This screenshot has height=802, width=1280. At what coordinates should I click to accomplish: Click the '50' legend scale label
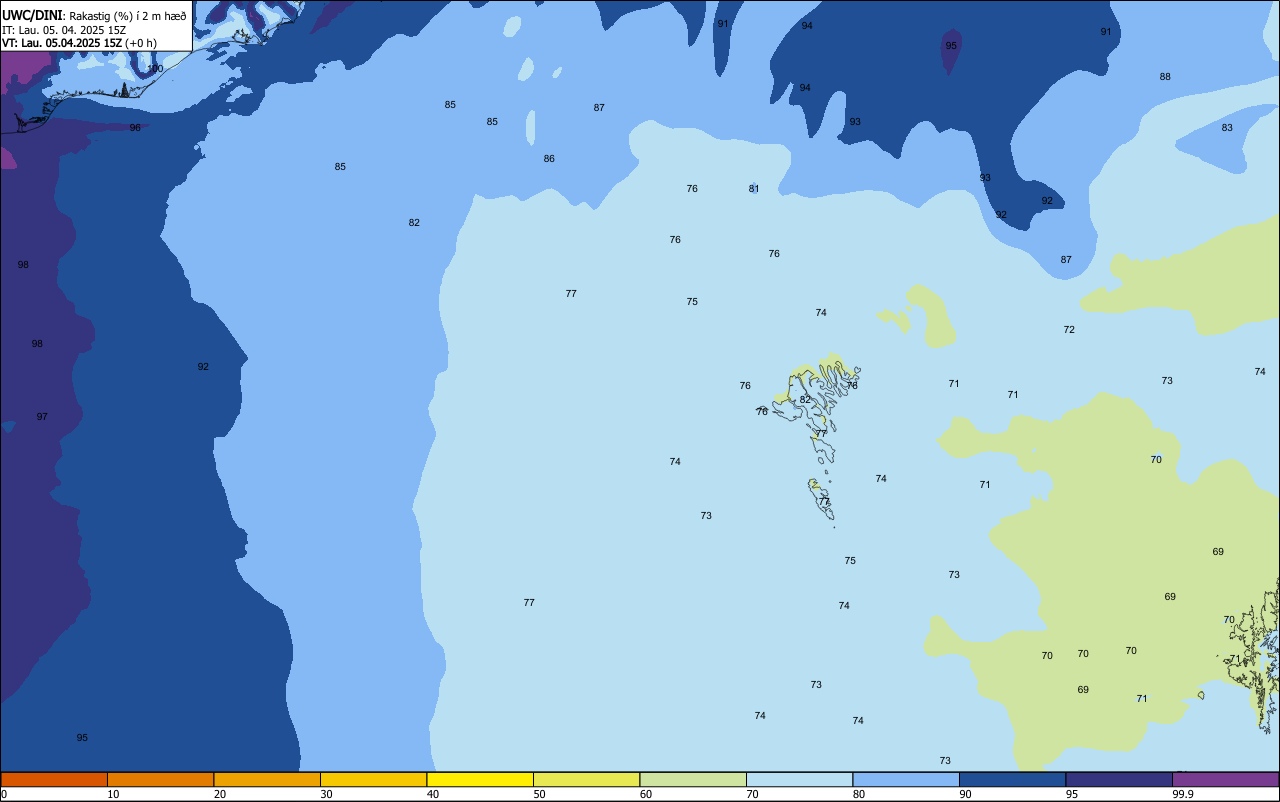[x=539, y=794]
